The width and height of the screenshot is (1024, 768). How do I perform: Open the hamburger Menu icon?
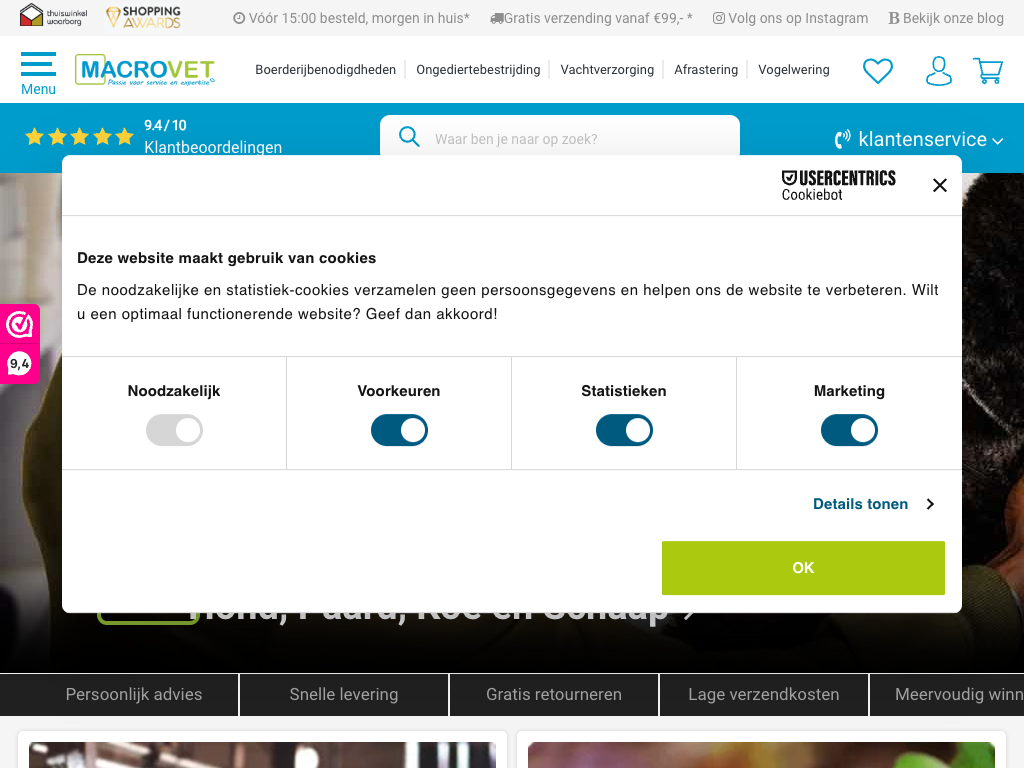(x=39, y=73)
